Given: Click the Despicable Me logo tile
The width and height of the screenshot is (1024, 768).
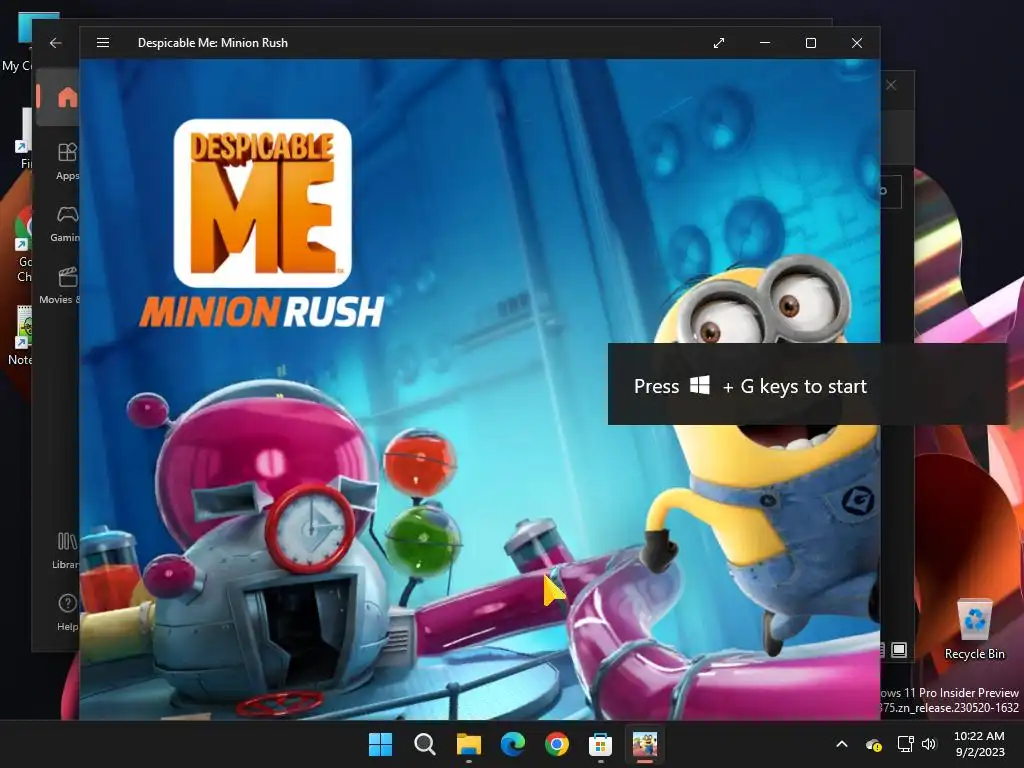Looking at the screenshot, I should (x=263, y=203).
